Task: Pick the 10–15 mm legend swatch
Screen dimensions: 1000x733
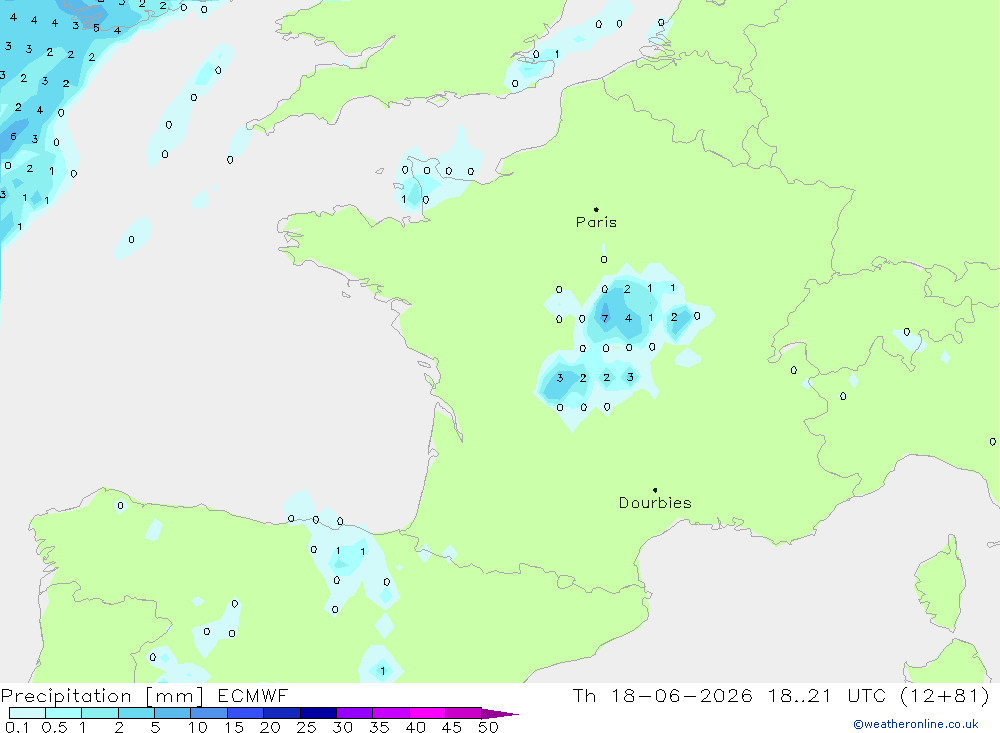Action: click(209, 713)
